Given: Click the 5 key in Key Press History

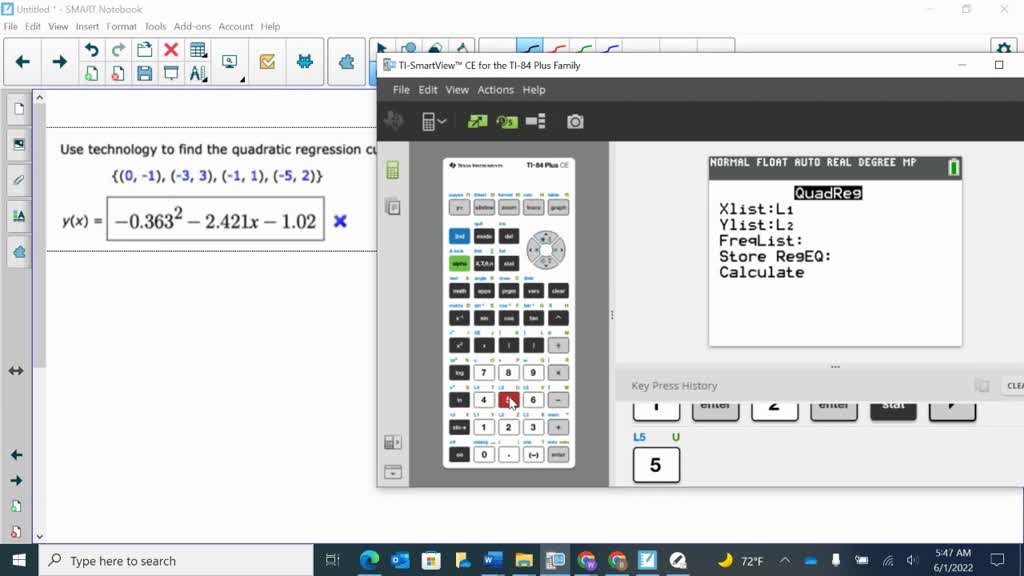Looking at the screenshot, I should tap(656, 465).
